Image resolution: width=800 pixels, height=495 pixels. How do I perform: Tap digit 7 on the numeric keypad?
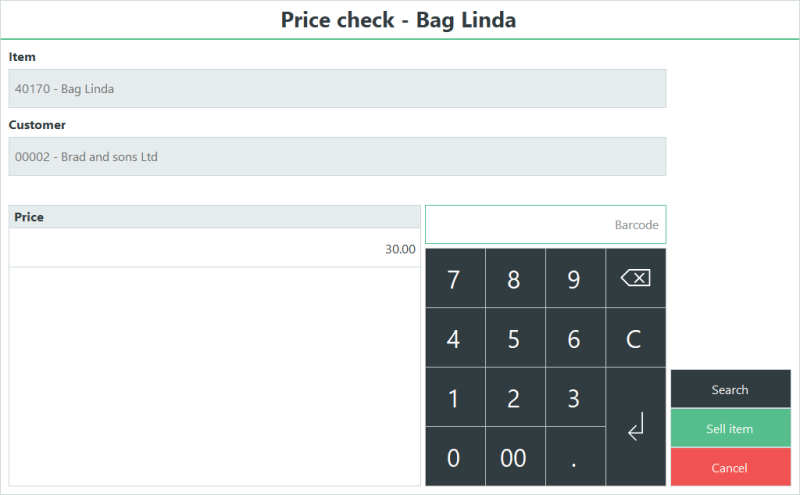point(455,278)
